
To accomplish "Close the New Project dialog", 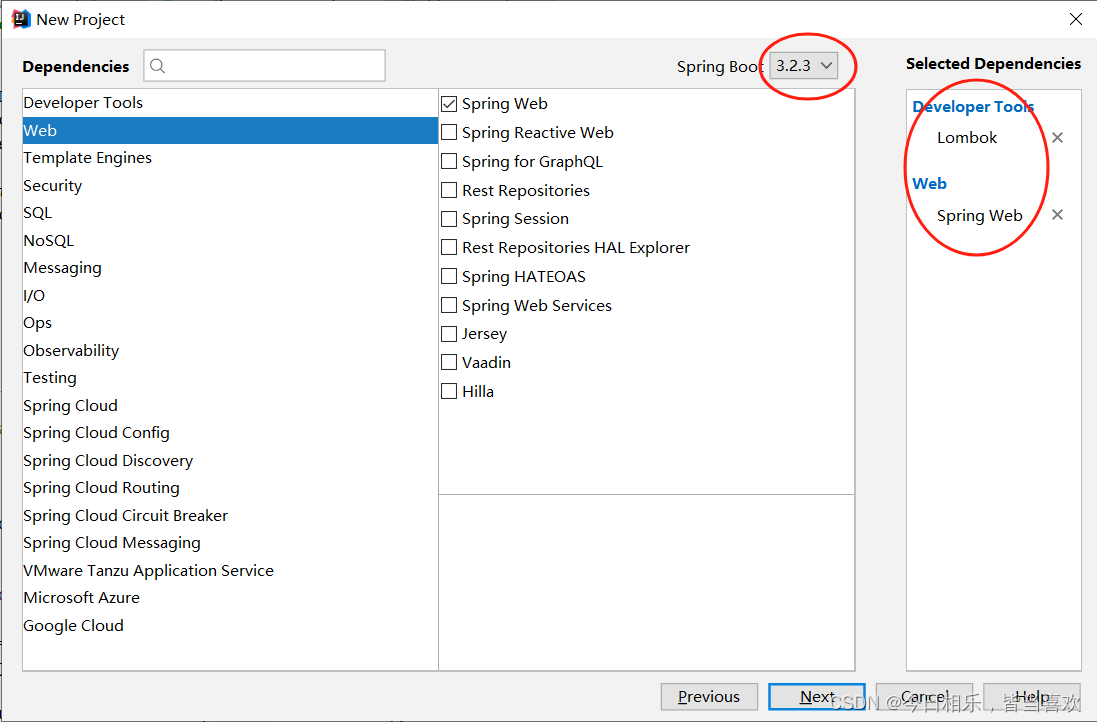I will point(1075,19).
